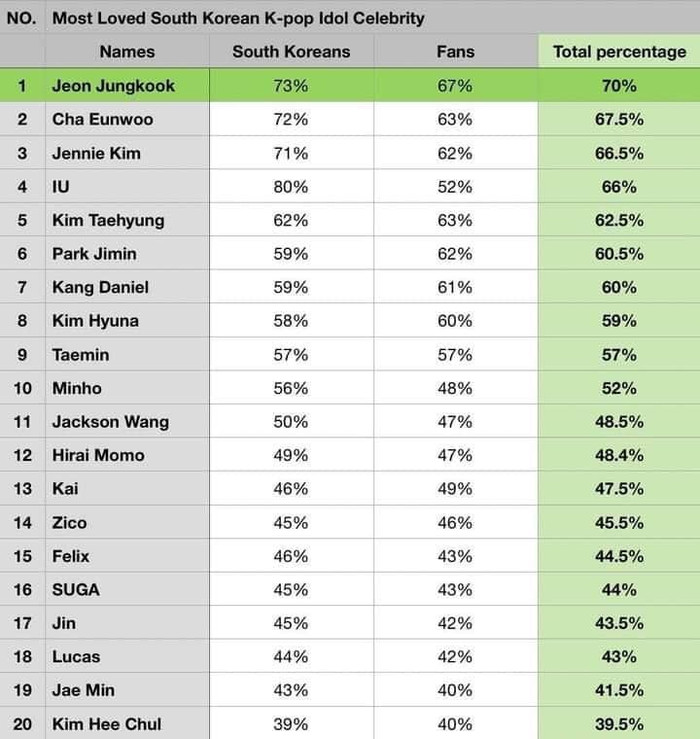The height and width of the screenshot is (739, 700).
Task: Click Kang Daniel's 61% Fans cell
Action: (x=455, y=287)
